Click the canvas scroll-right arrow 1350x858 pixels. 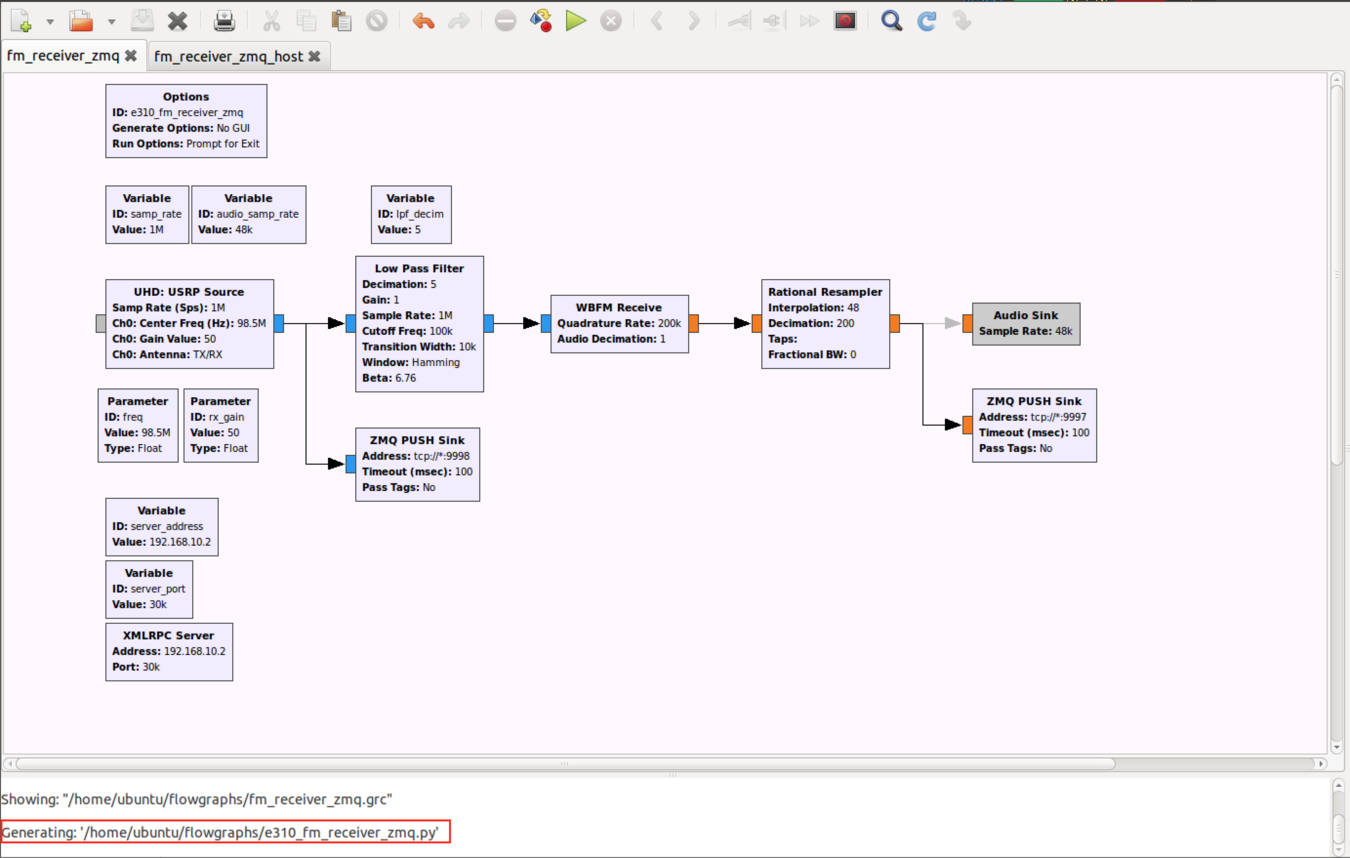coord(1321,763)
